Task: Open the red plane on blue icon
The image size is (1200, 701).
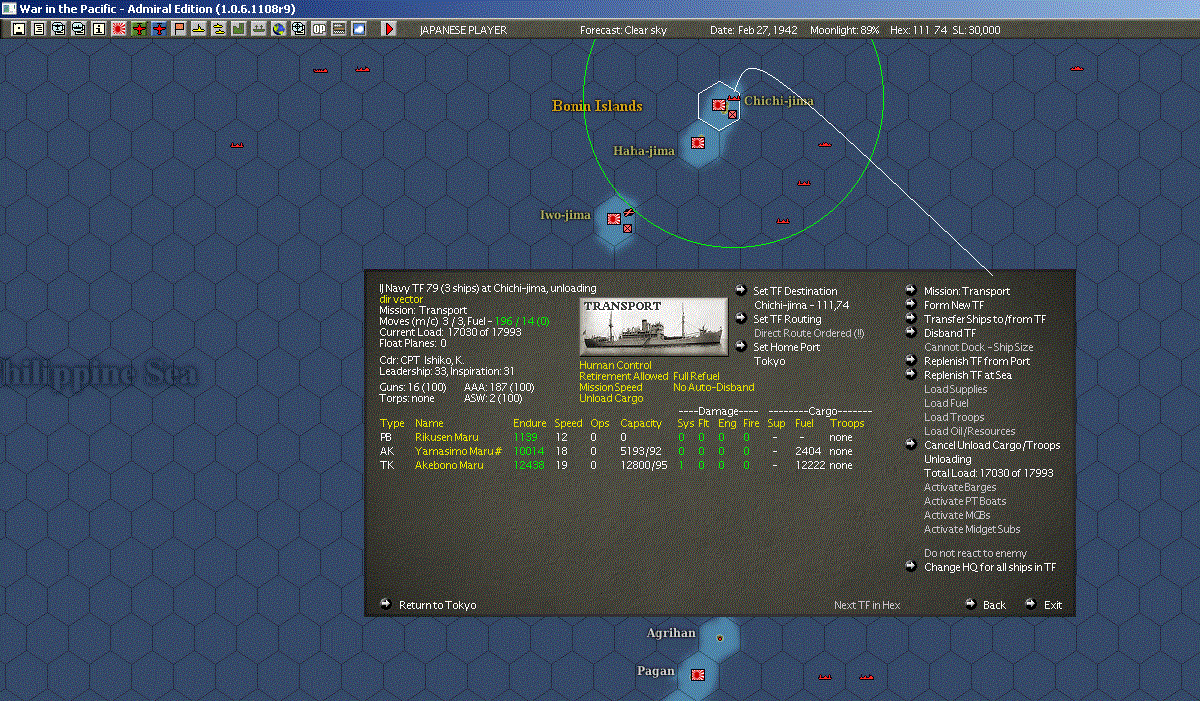Action: 158,30
